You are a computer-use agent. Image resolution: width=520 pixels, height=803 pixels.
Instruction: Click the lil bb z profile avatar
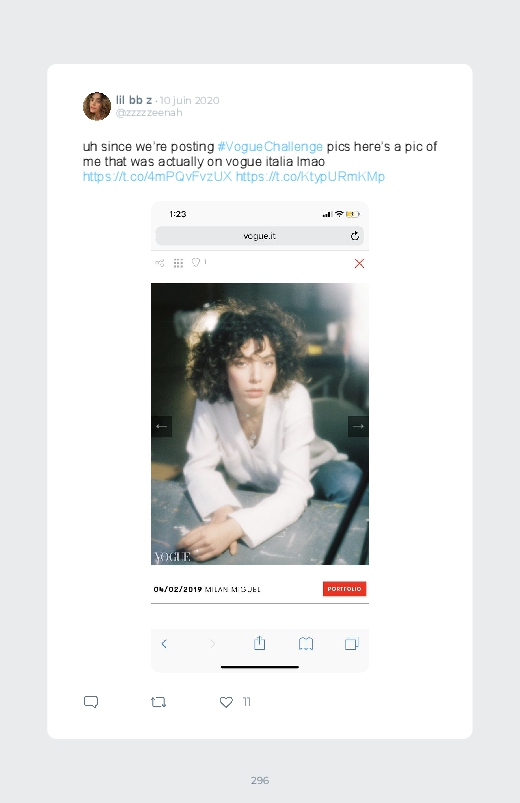(x=97, y=107)
